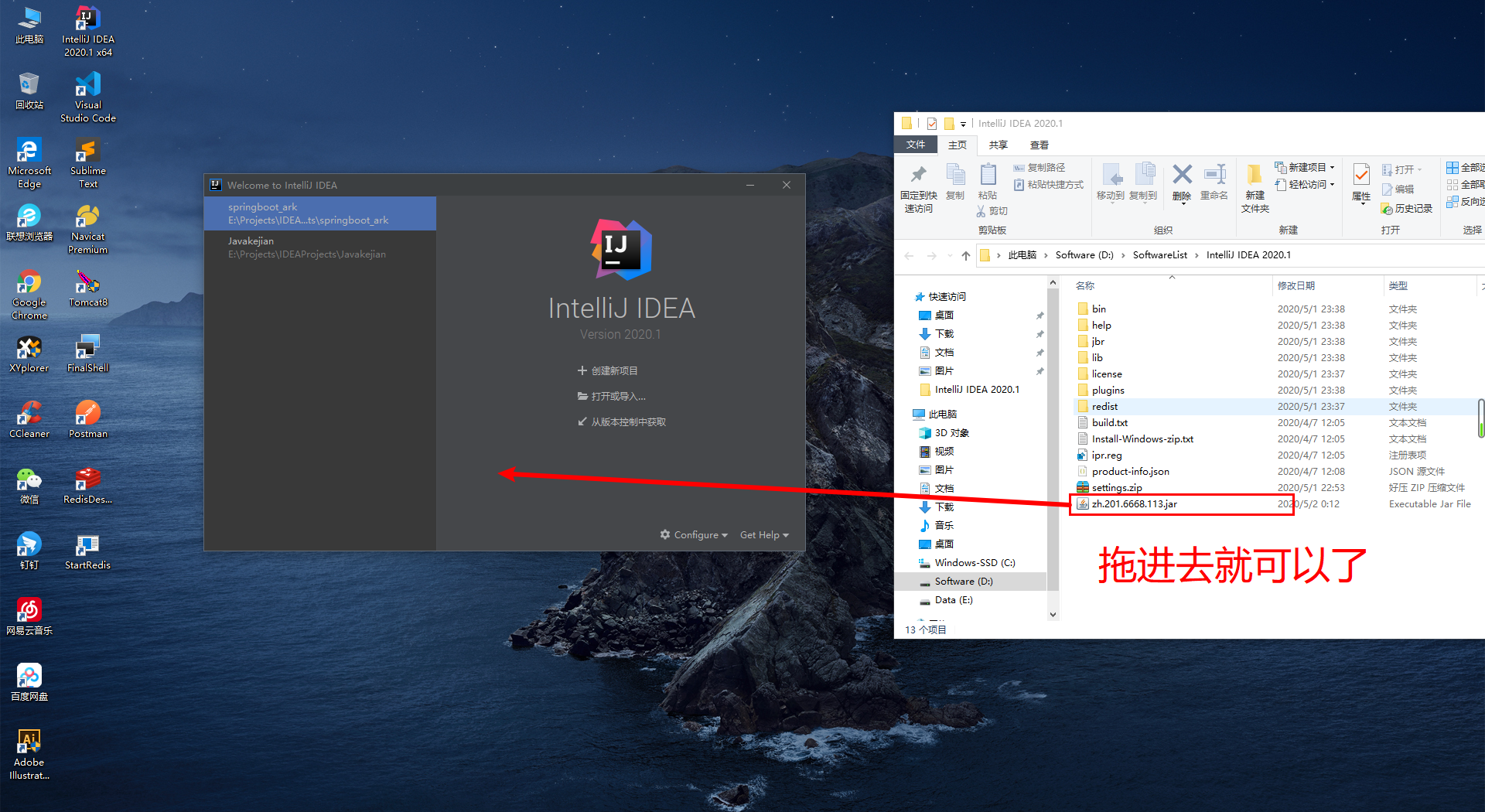Click the Tomcat8 desktop icon
Viewport: 1485px width, 812px height.
pyautogui.click(x=88, y=288)
